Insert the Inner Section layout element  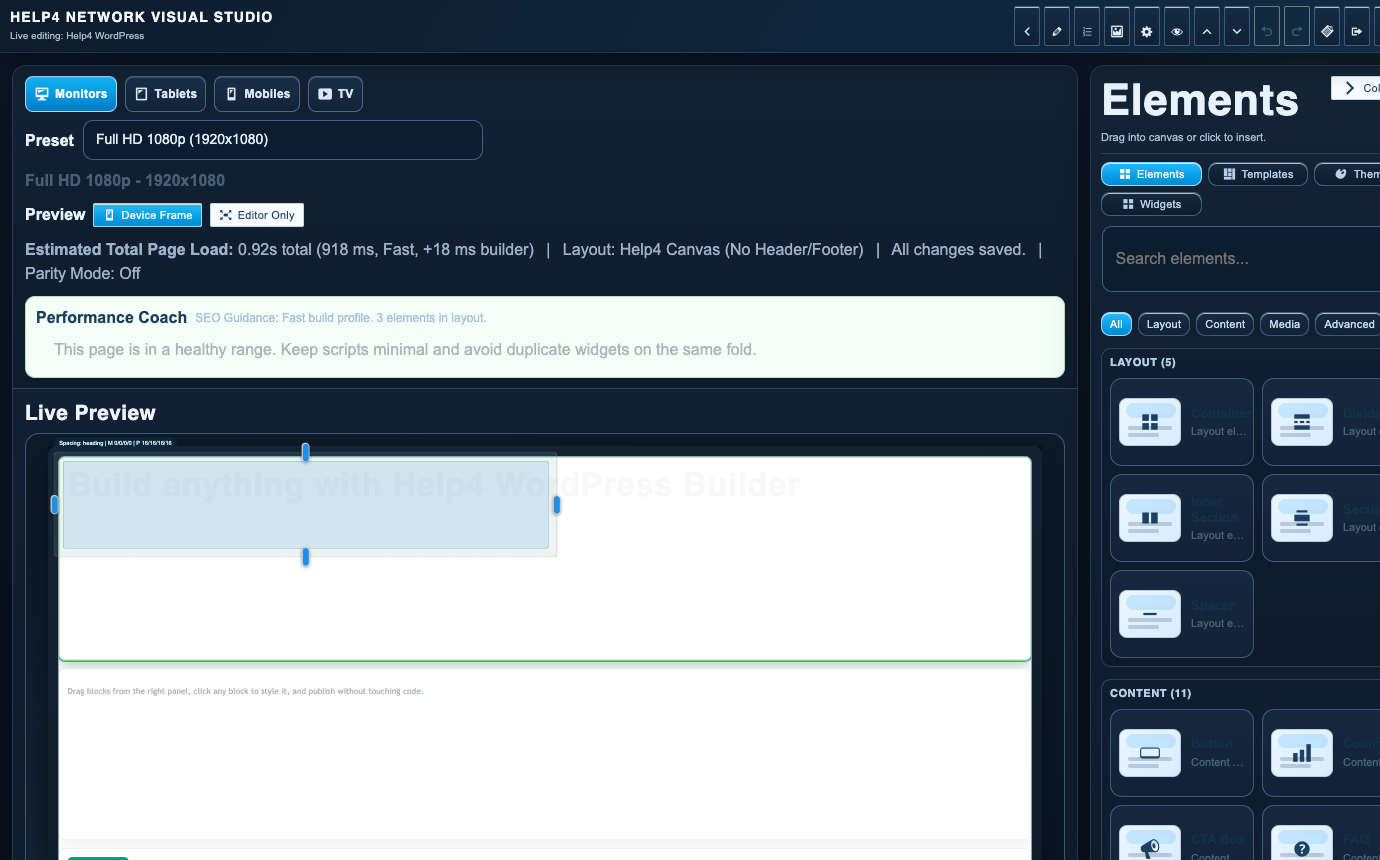pyautogui.click(x=1182, y=518)
